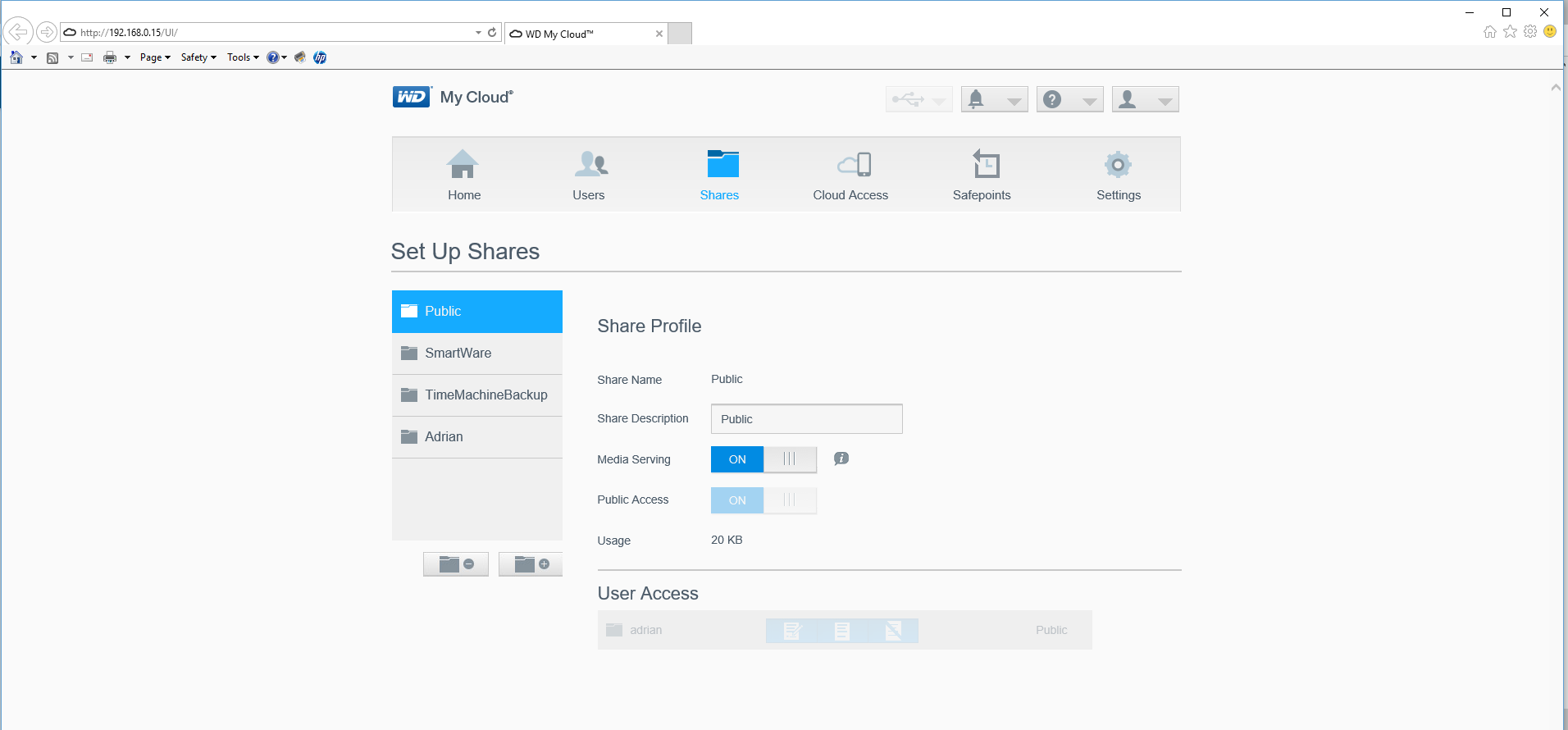The image size is (1568, 730).
Task: Click the RSS feeds icon
Action: click(x=52, y=57)
